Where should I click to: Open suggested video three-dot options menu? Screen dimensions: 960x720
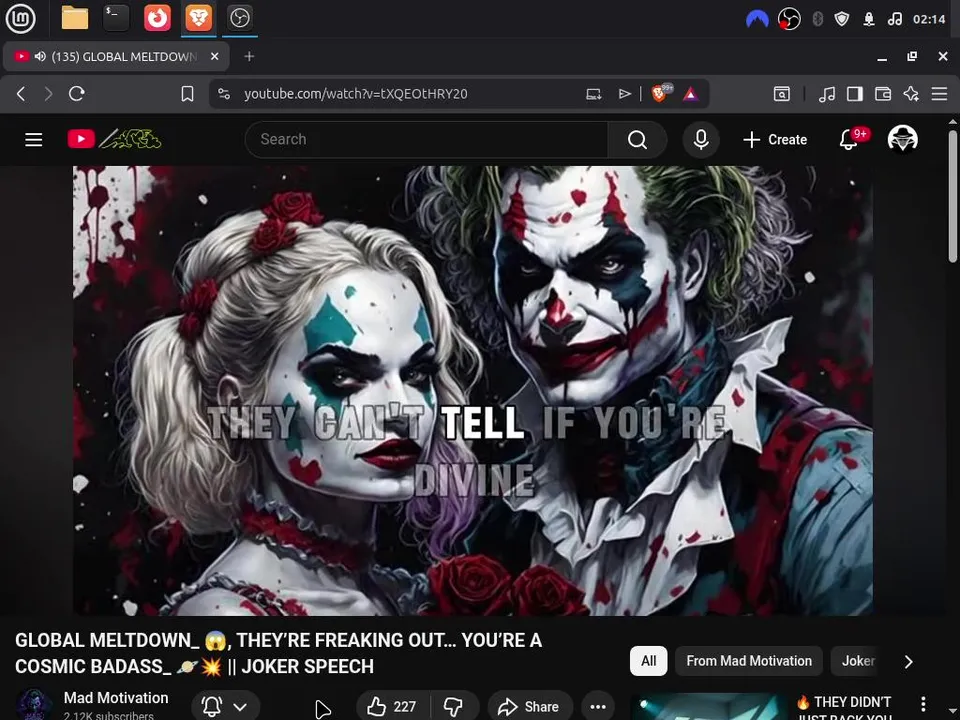[x=923, y=704]
